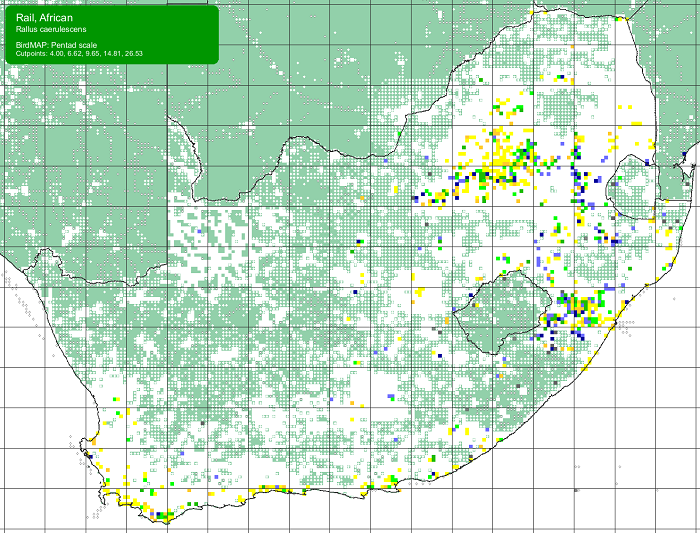Click the yellow pentads at the southernmost cape
This screenshot has width=700, height=533.
point(162,515)
